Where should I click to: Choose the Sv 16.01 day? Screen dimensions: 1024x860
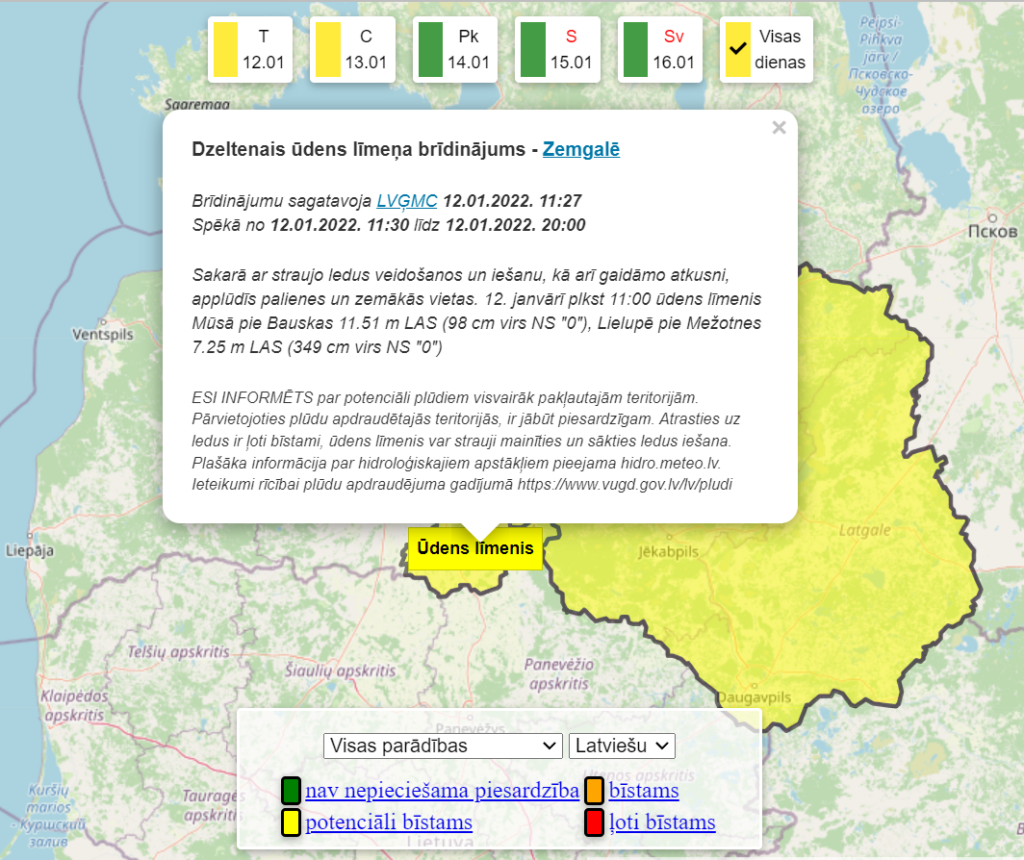click(x=660, y=49)
